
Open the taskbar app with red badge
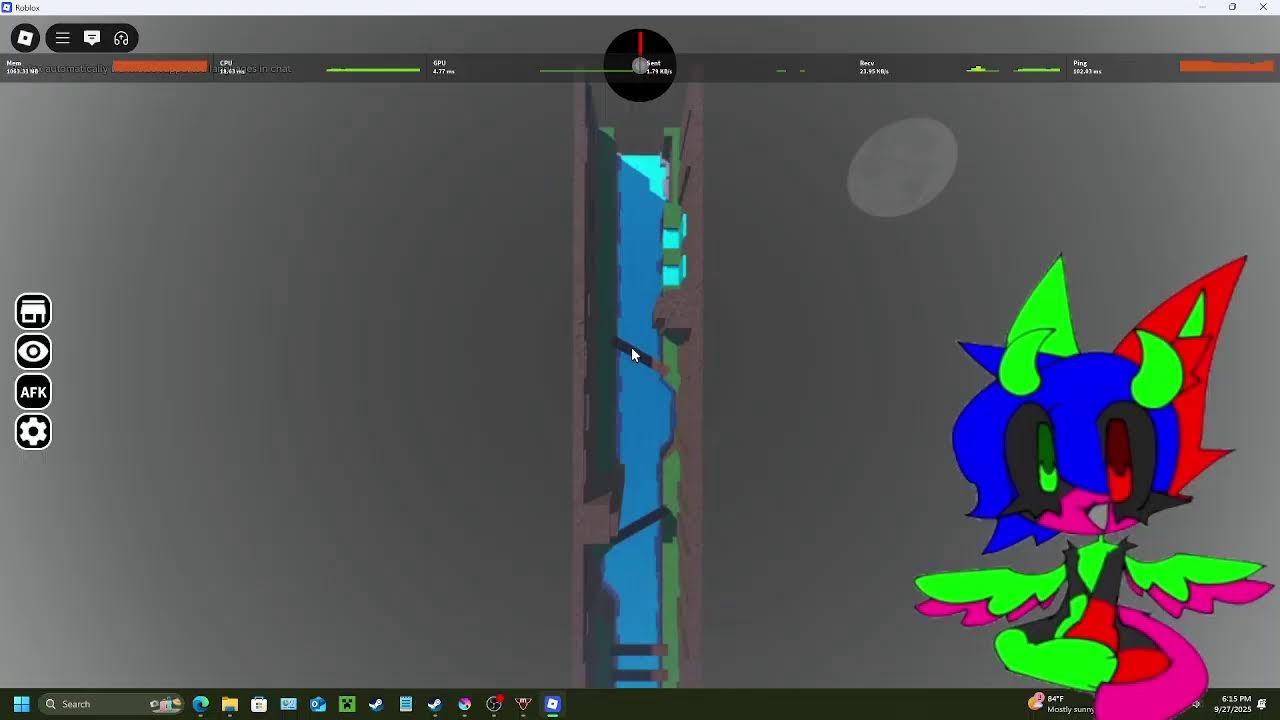(494, 704)
